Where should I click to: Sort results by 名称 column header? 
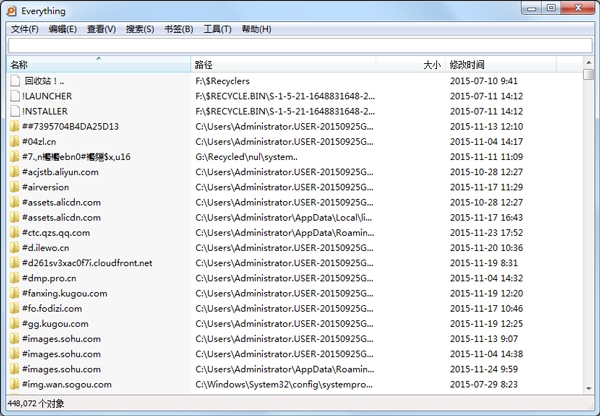click(98, 64)
